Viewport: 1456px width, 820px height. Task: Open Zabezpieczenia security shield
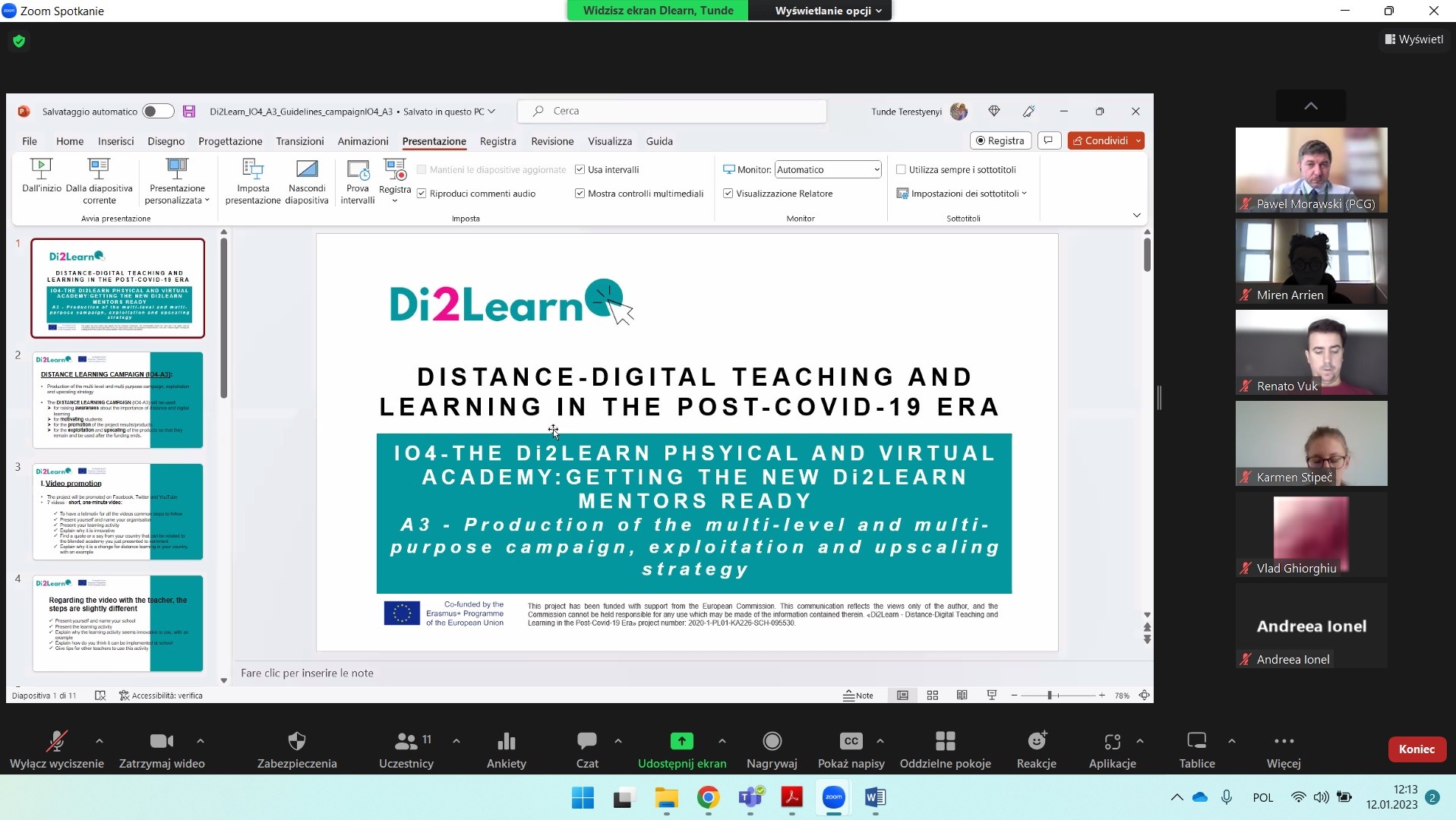297,749
